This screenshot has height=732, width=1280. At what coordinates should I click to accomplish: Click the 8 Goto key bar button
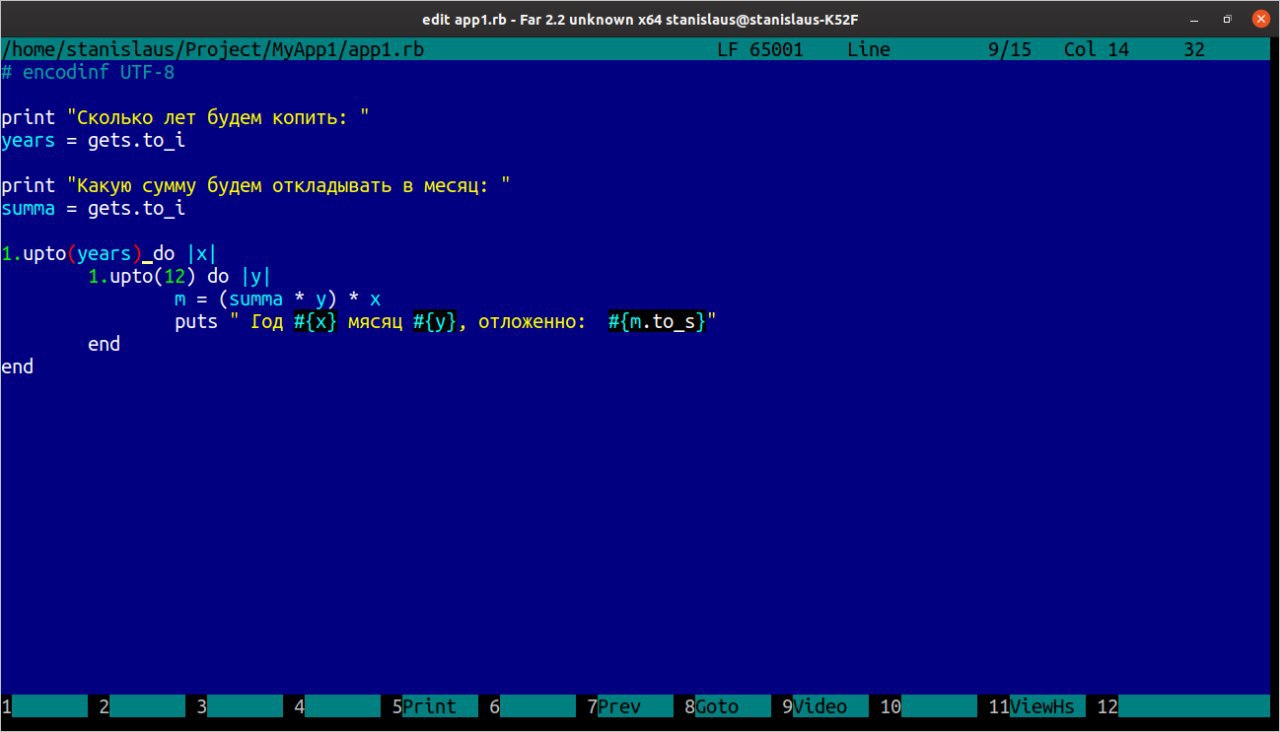727,707
